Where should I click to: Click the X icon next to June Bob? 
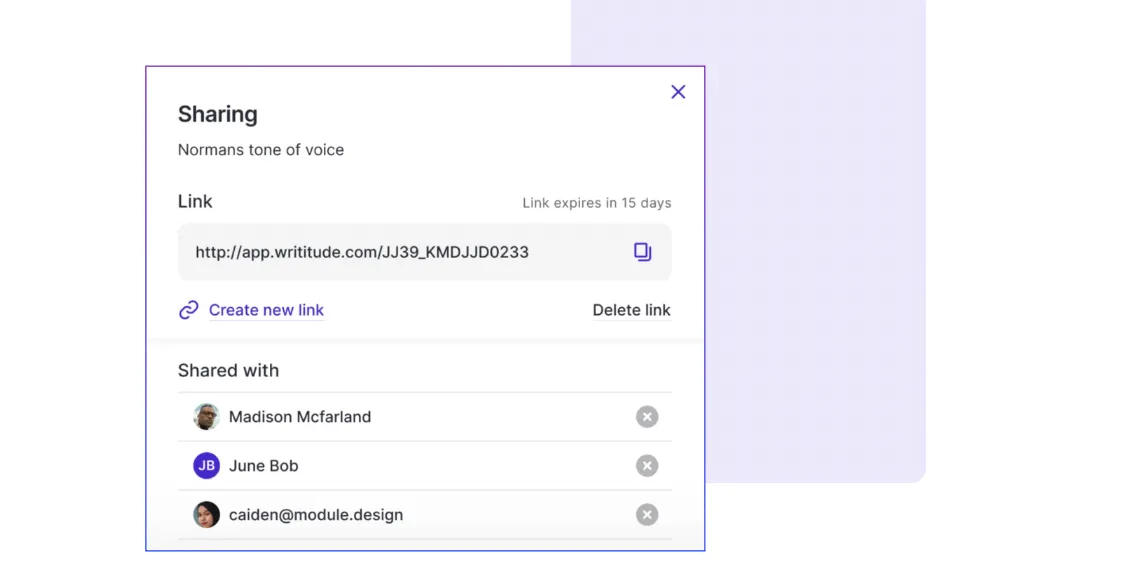click(x=647, y=466)
